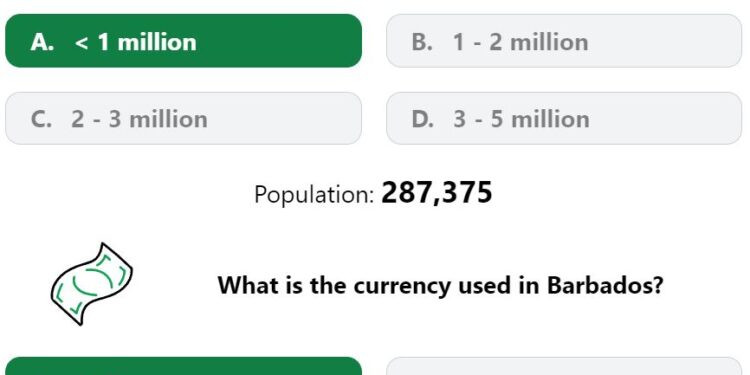Screen dimensions: 750x375
Task: Click the 'B.' letter label
Action: pyautogui.click(x=422, y=42)
